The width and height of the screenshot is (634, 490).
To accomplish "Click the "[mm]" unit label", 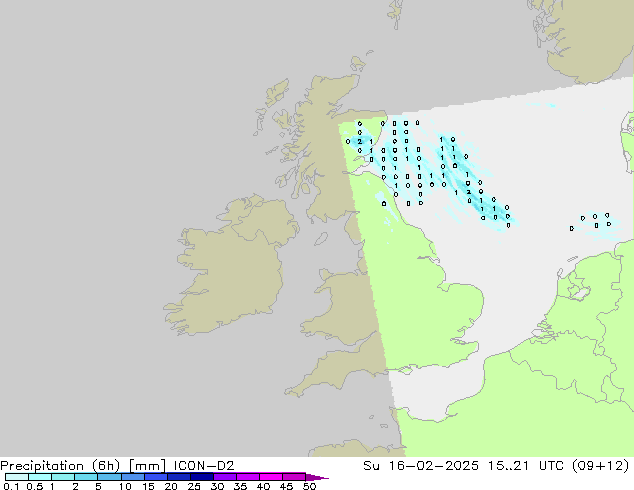I will pos(147,466).
